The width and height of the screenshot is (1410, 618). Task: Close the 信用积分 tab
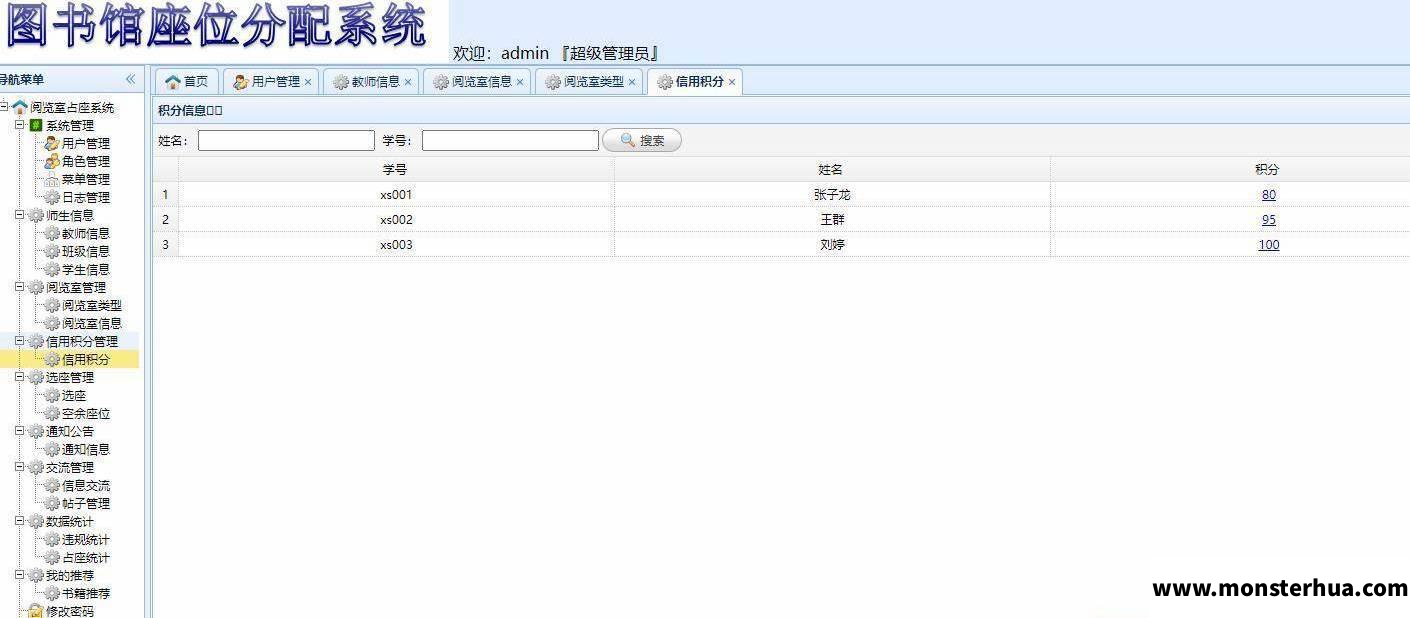point(732,82)
